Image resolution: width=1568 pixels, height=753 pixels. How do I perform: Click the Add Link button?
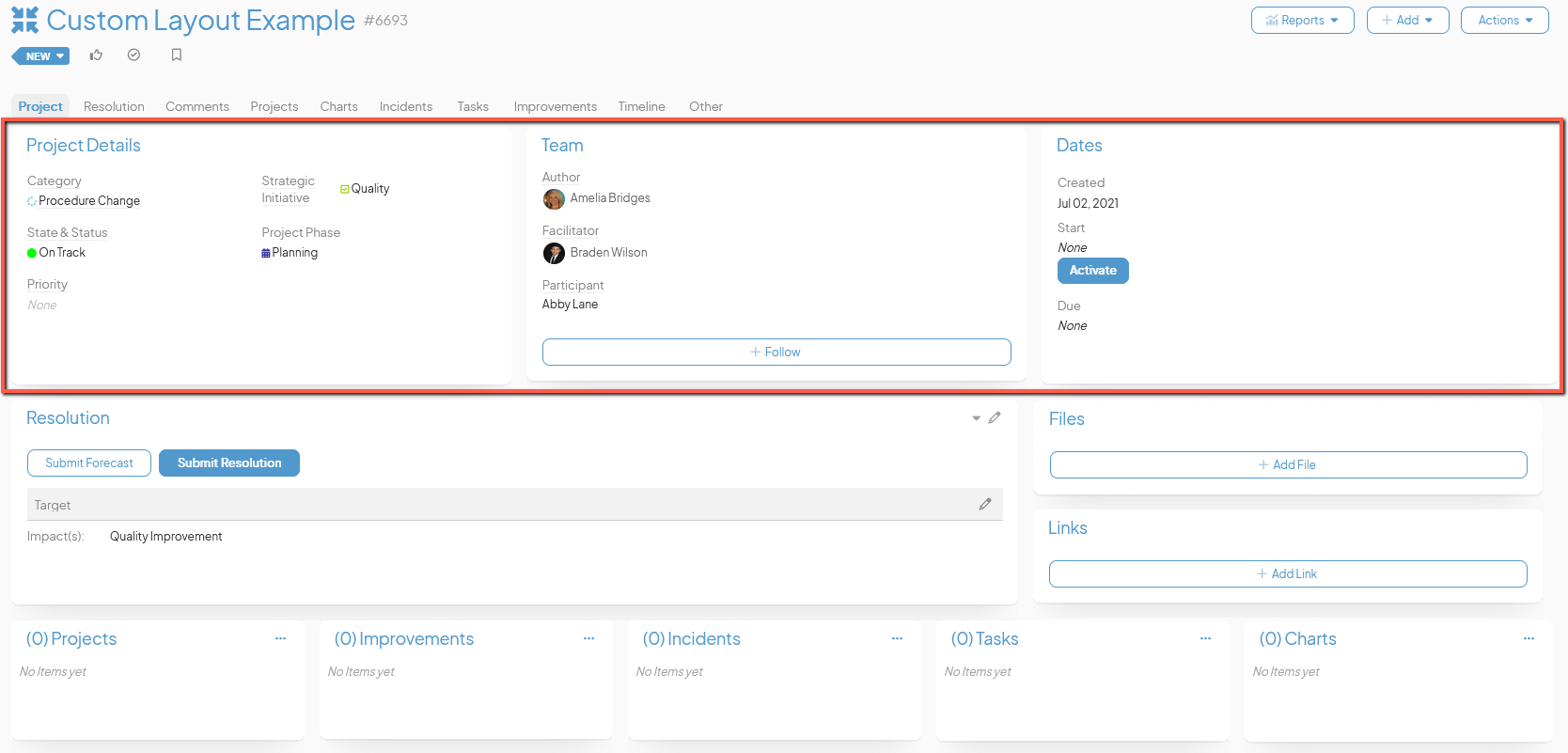coord(1288,573)
